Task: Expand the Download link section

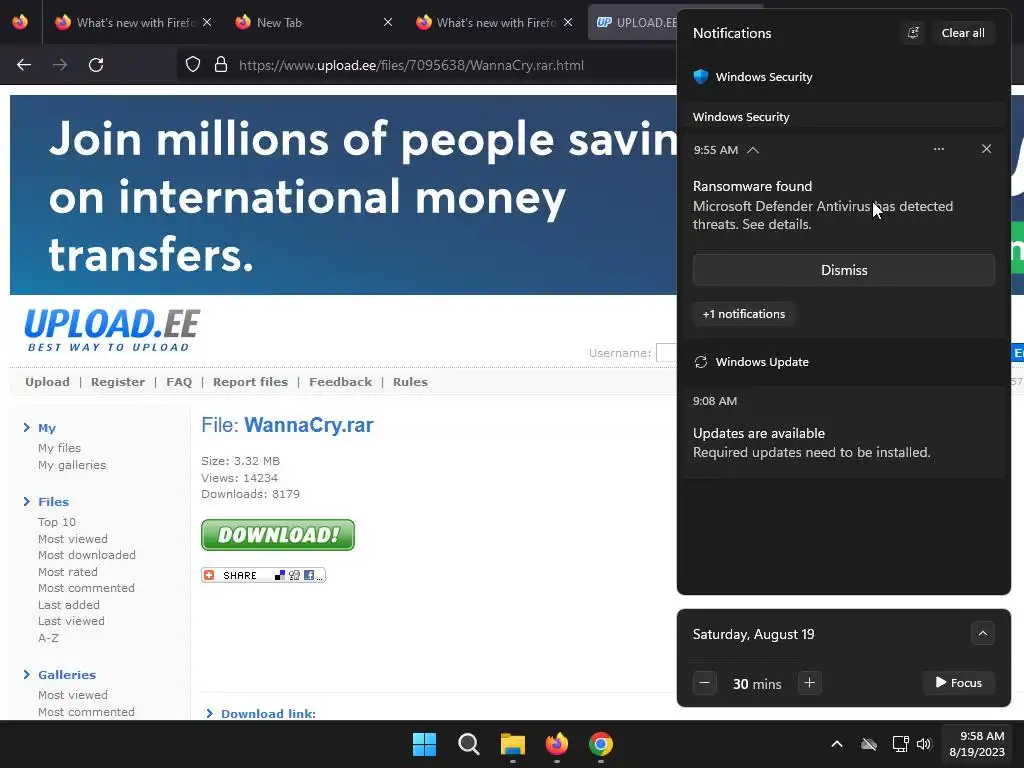Action: pos(261,714)
